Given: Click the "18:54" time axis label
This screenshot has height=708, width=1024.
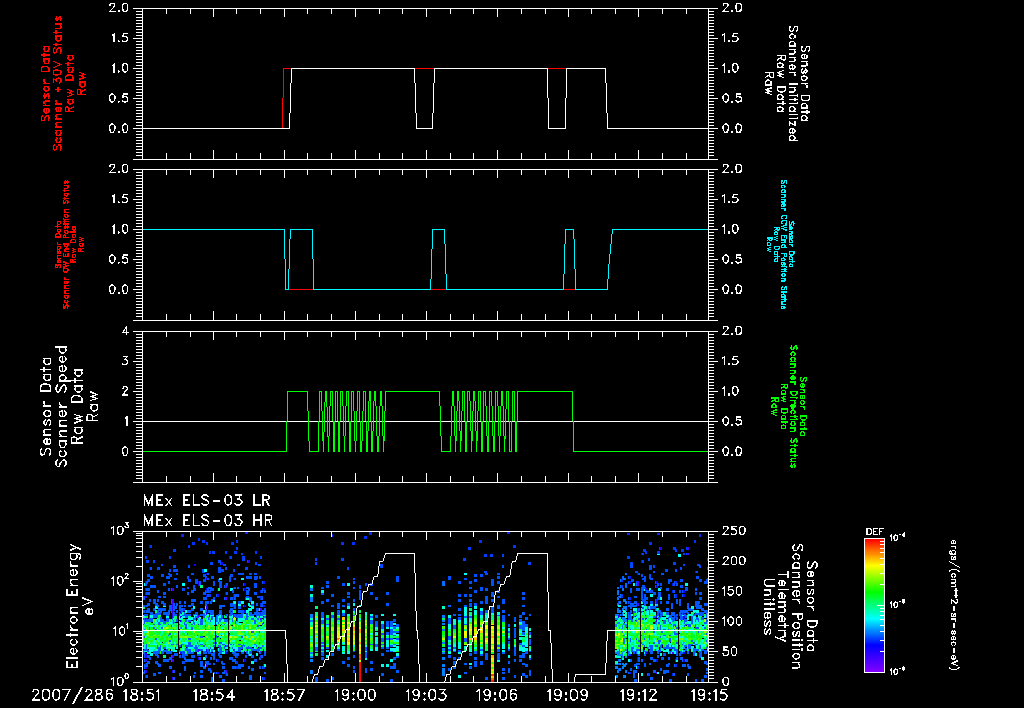Looking at the screenshot, I should [214, 695].
